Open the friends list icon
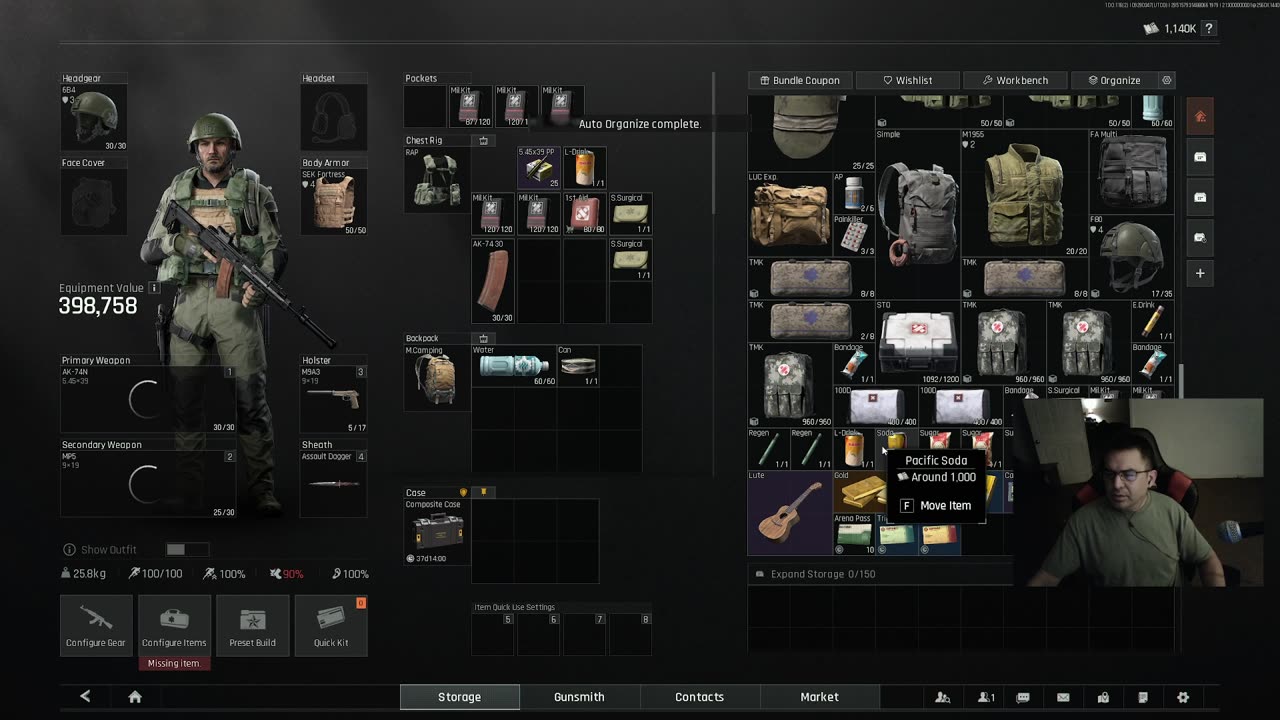1280x720 pixels. (x=942, y=697)
